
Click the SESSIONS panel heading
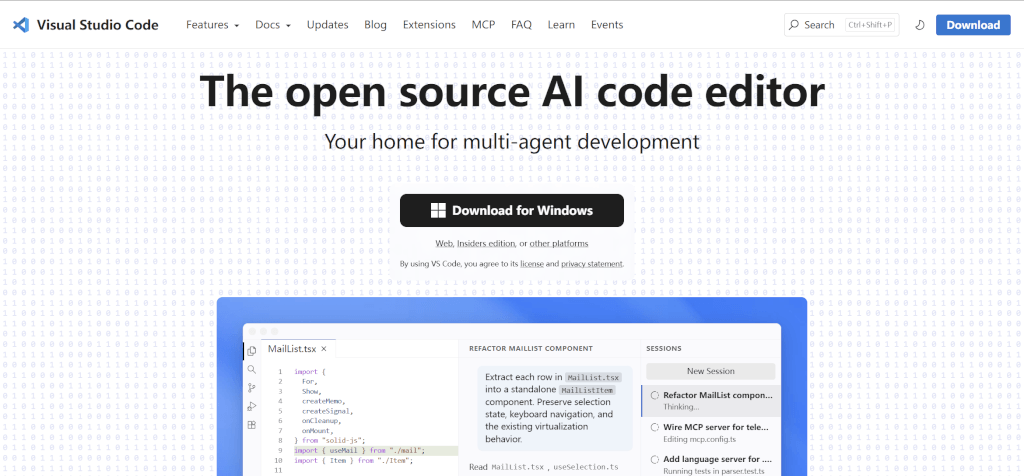(664, 349)
